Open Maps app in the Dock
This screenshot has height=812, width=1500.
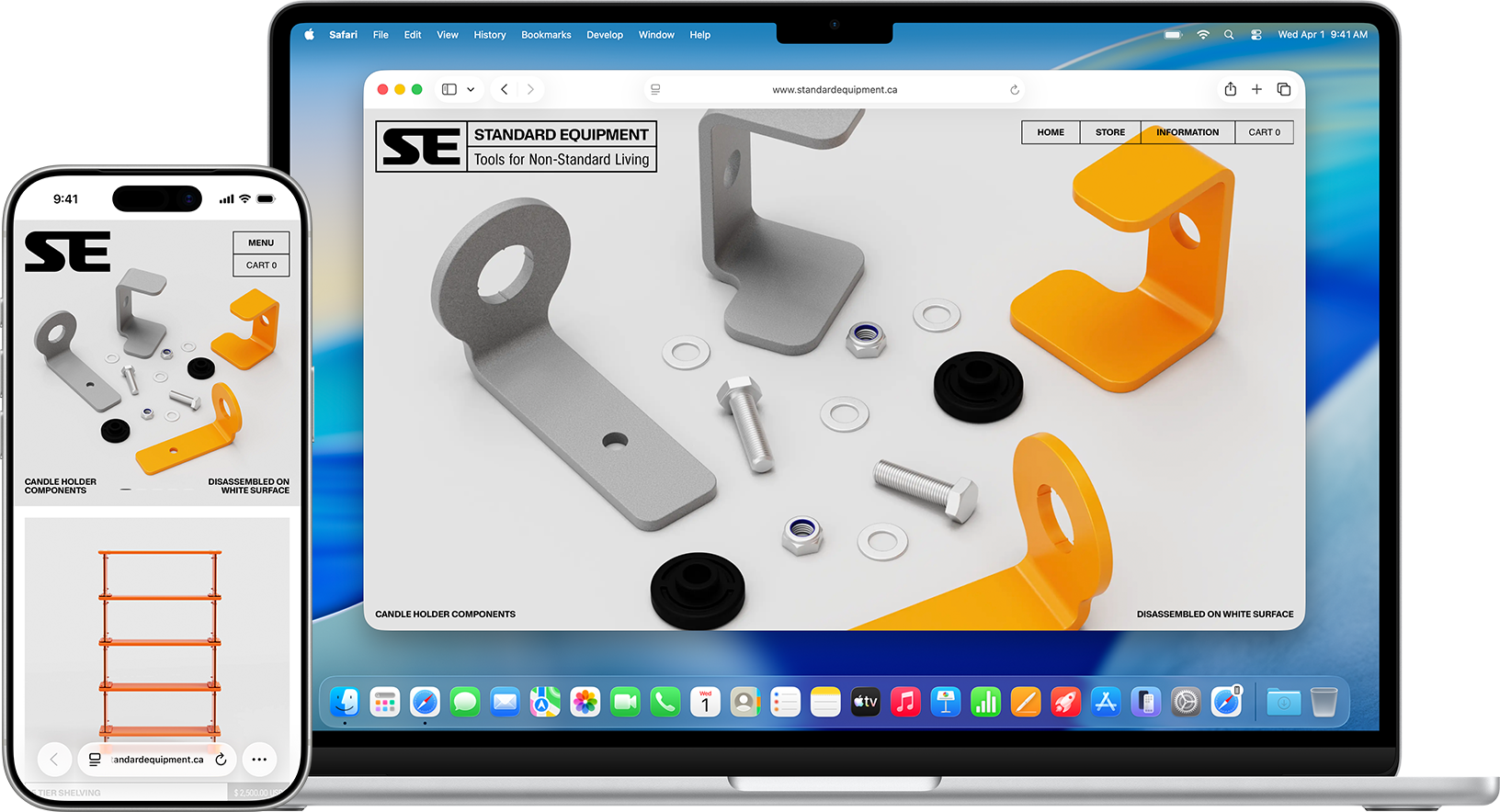click(545, 703)
